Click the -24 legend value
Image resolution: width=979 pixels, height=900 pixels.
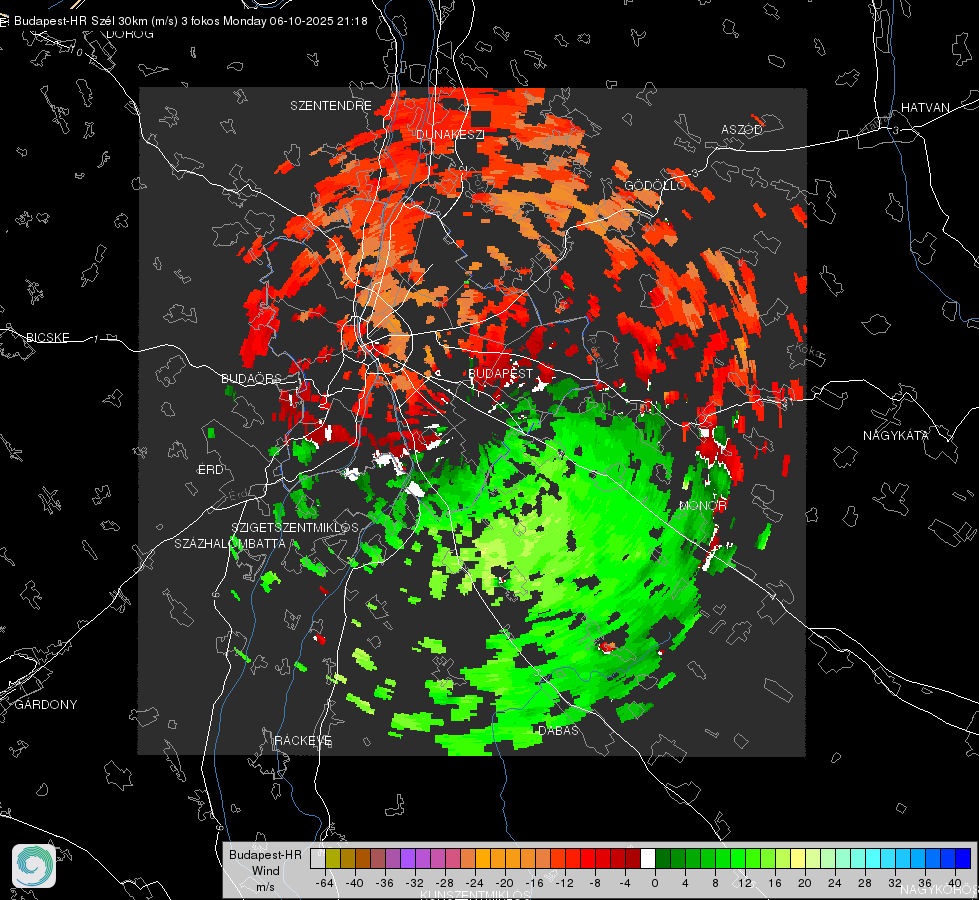(x=475, y=883)
